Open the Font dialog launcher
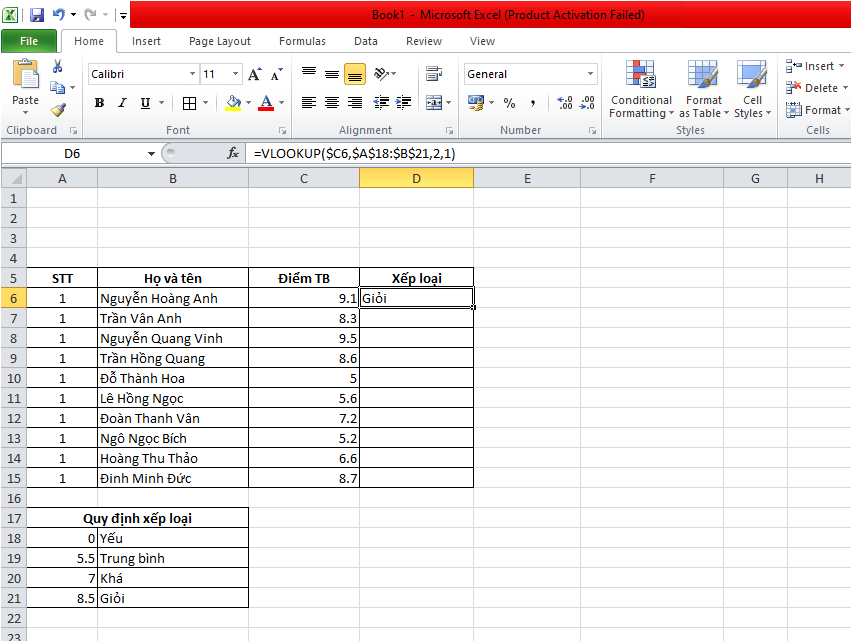 point(282,131)
